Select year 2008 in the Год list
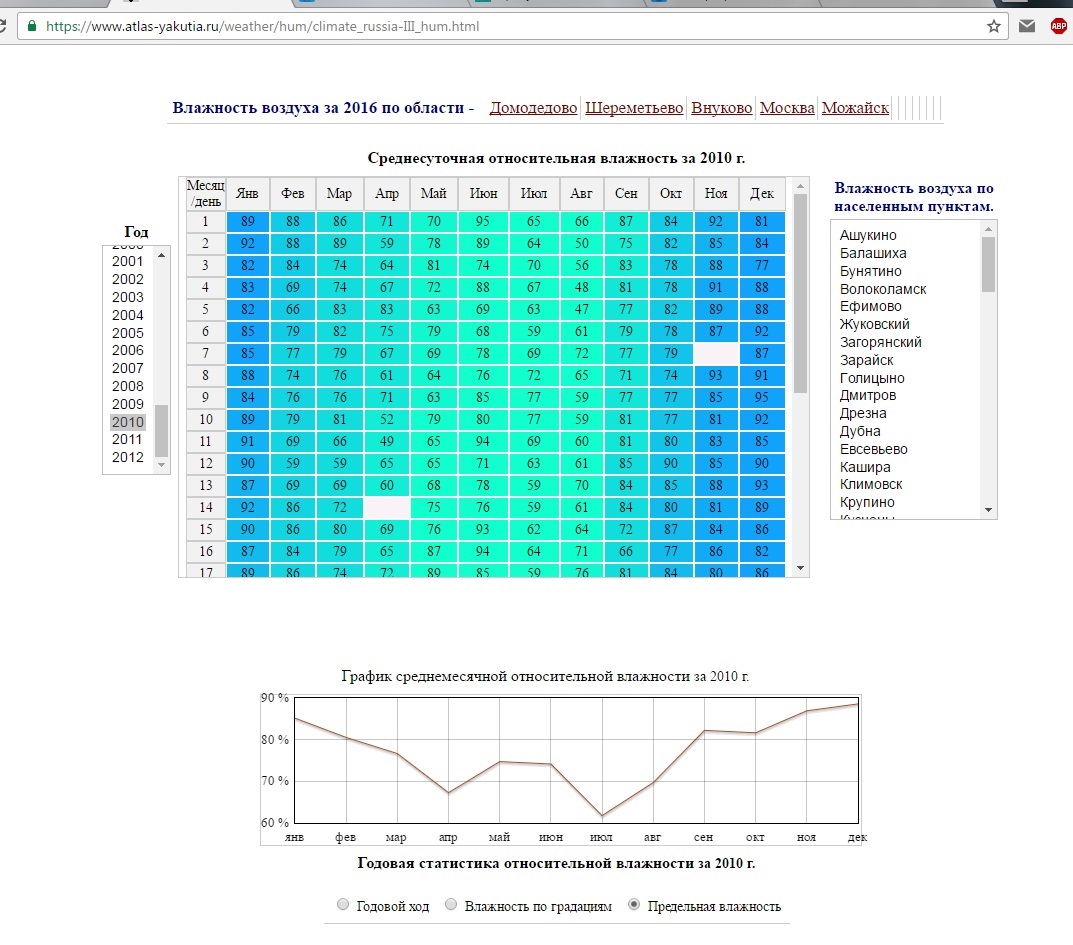The height and width of the screenshot is (945, 1073). point(128,386)
